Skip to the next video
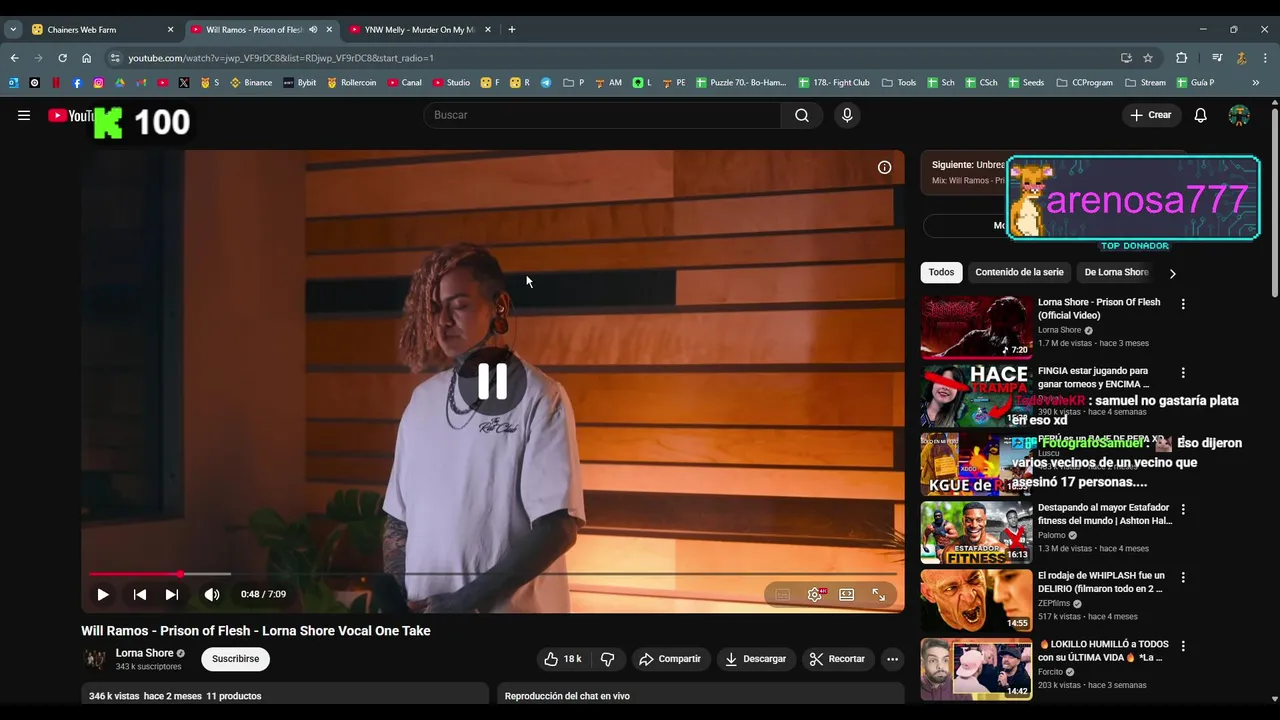Image resolution: width=1280 pixels, height=720 pixels. 172,594
